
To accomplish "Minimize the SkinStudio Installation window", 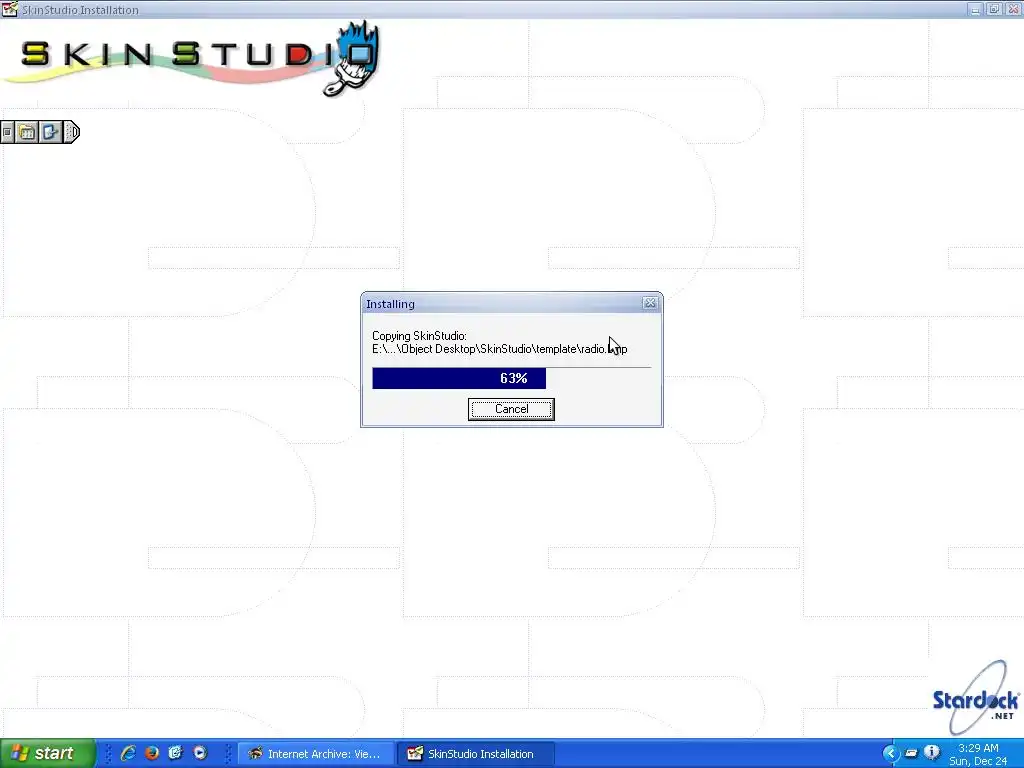I will click(x=975, y=9).
